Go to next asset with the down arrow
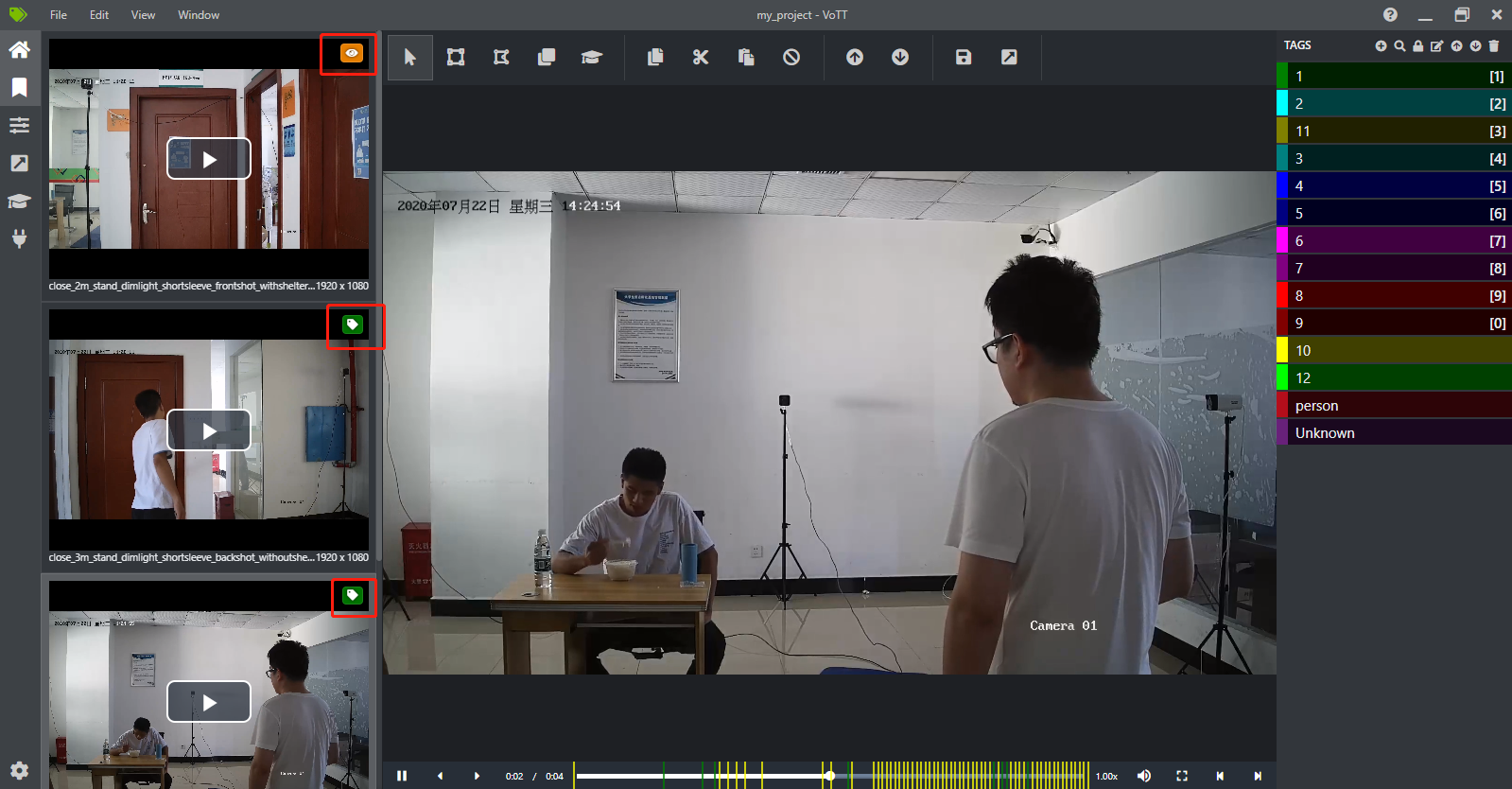The image size is (1512, 789). tap(900, 58)
